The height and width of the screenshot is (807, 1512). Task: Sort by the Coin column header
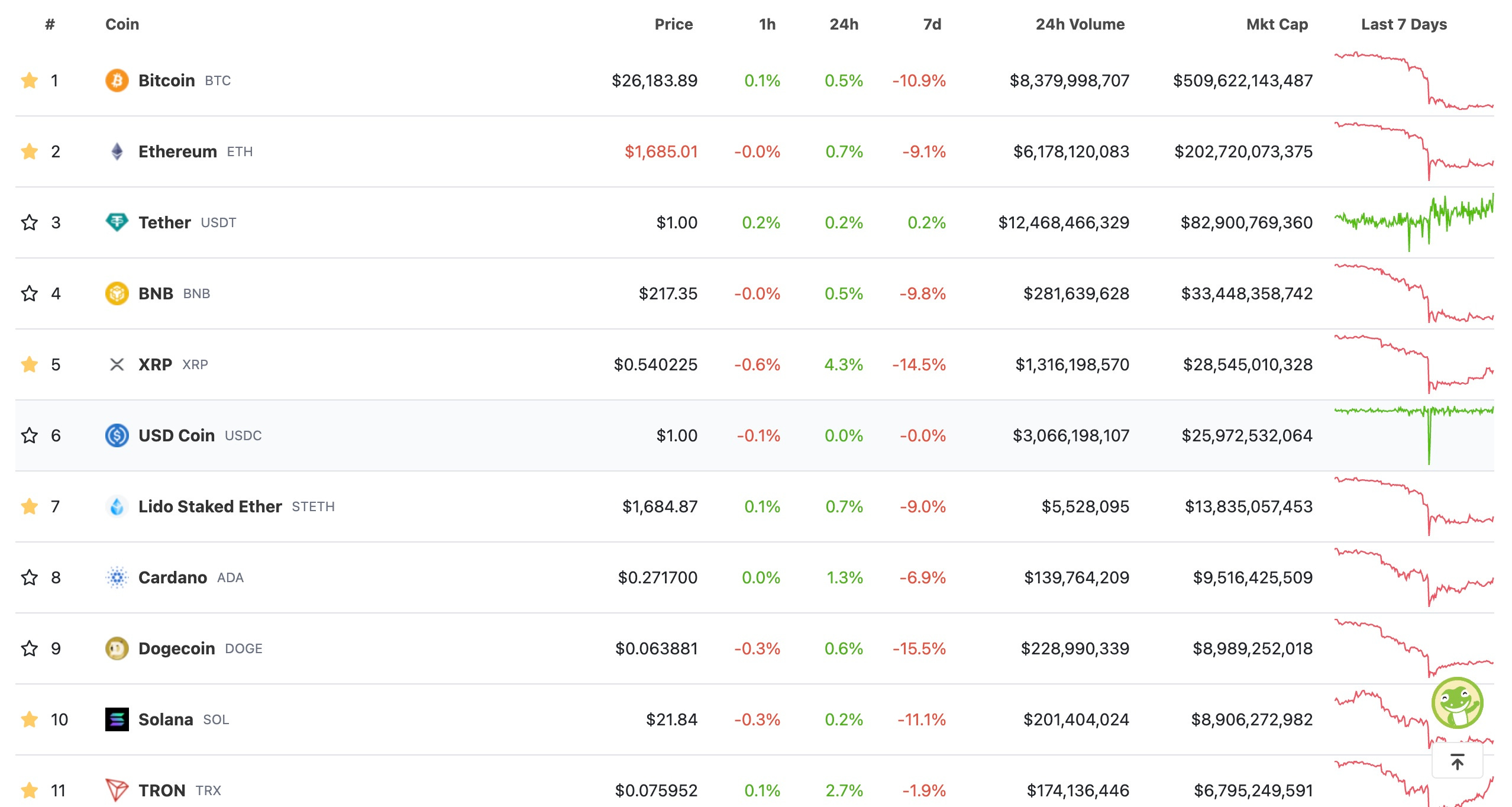122,24
